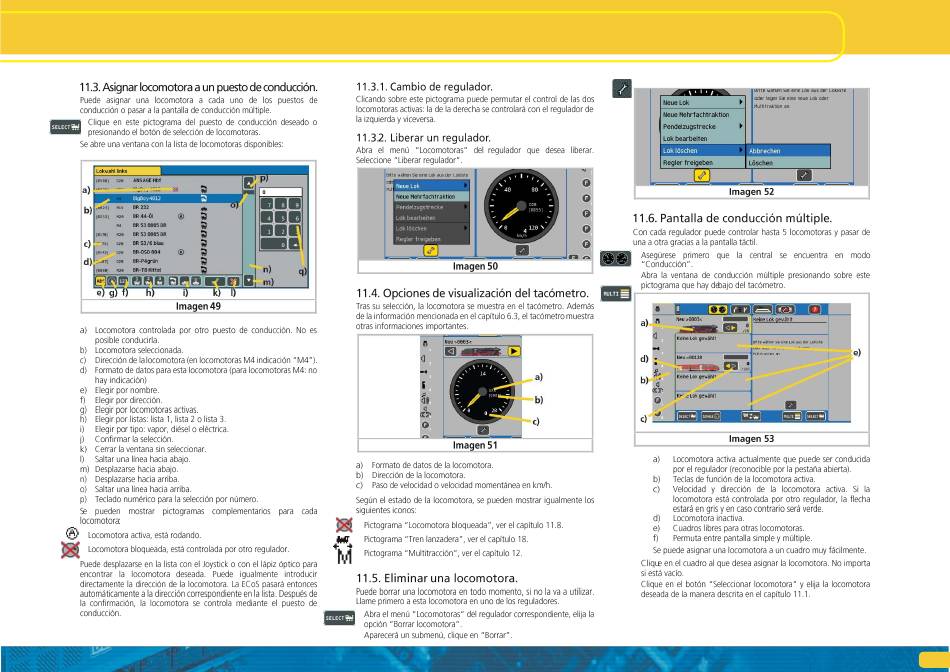Image resolution: width=950 pixels, height=672 pixels.
Task: Click MULTI button in Imagen 53 bottom bar
Action: [x=792, y=416]
